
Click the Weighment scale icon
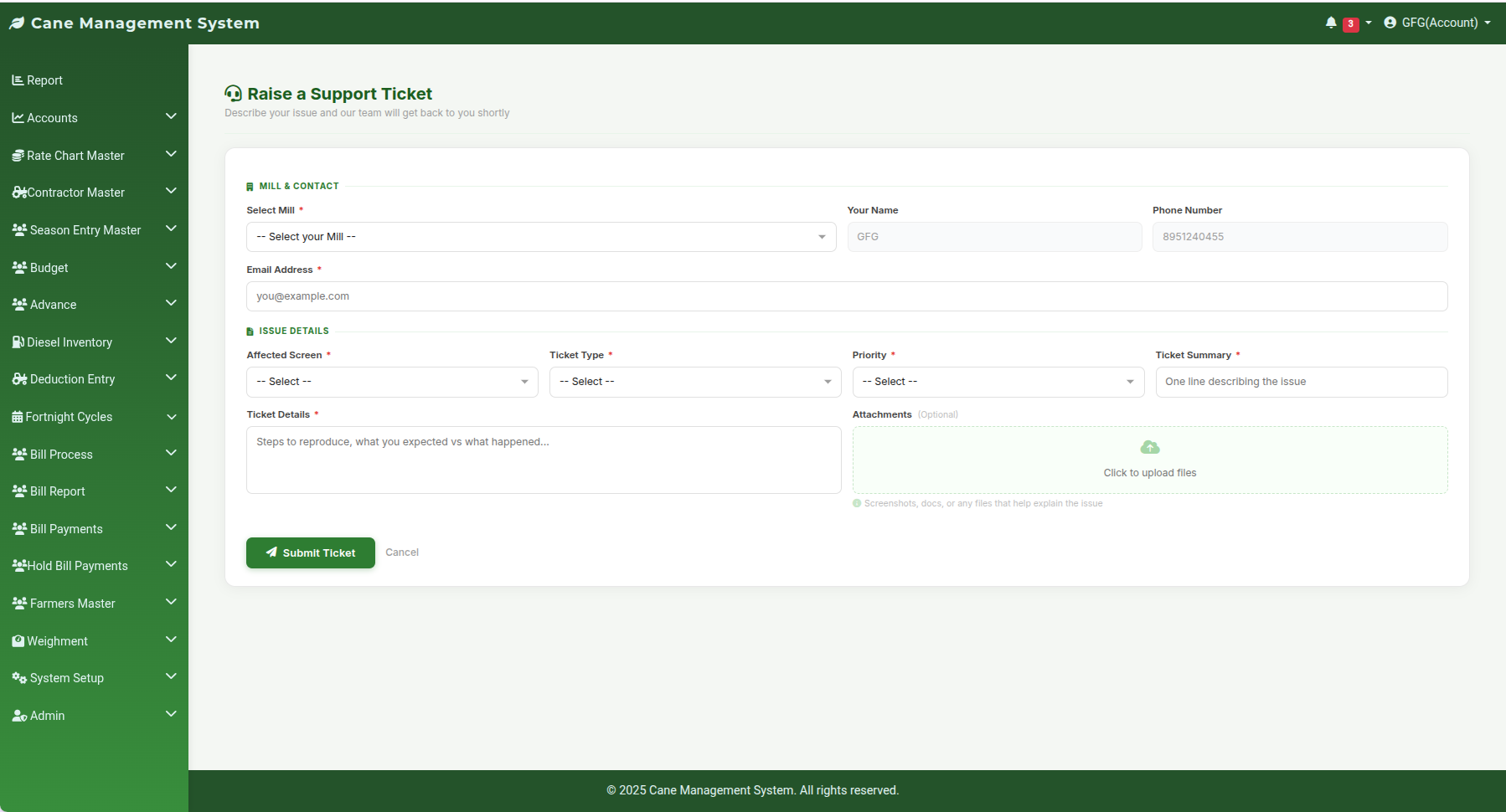18,640
